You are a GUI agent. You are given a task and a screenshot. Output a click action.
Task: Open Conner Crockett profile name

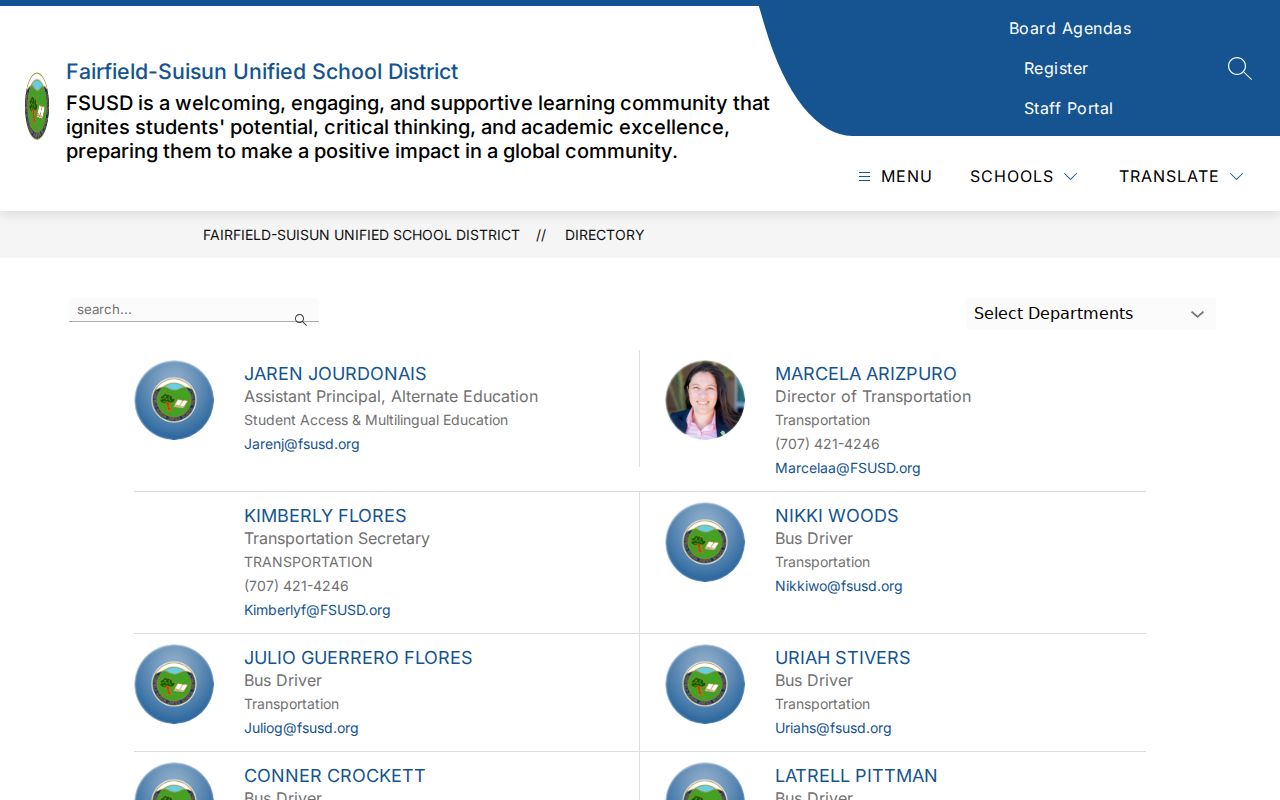(335, 775)
